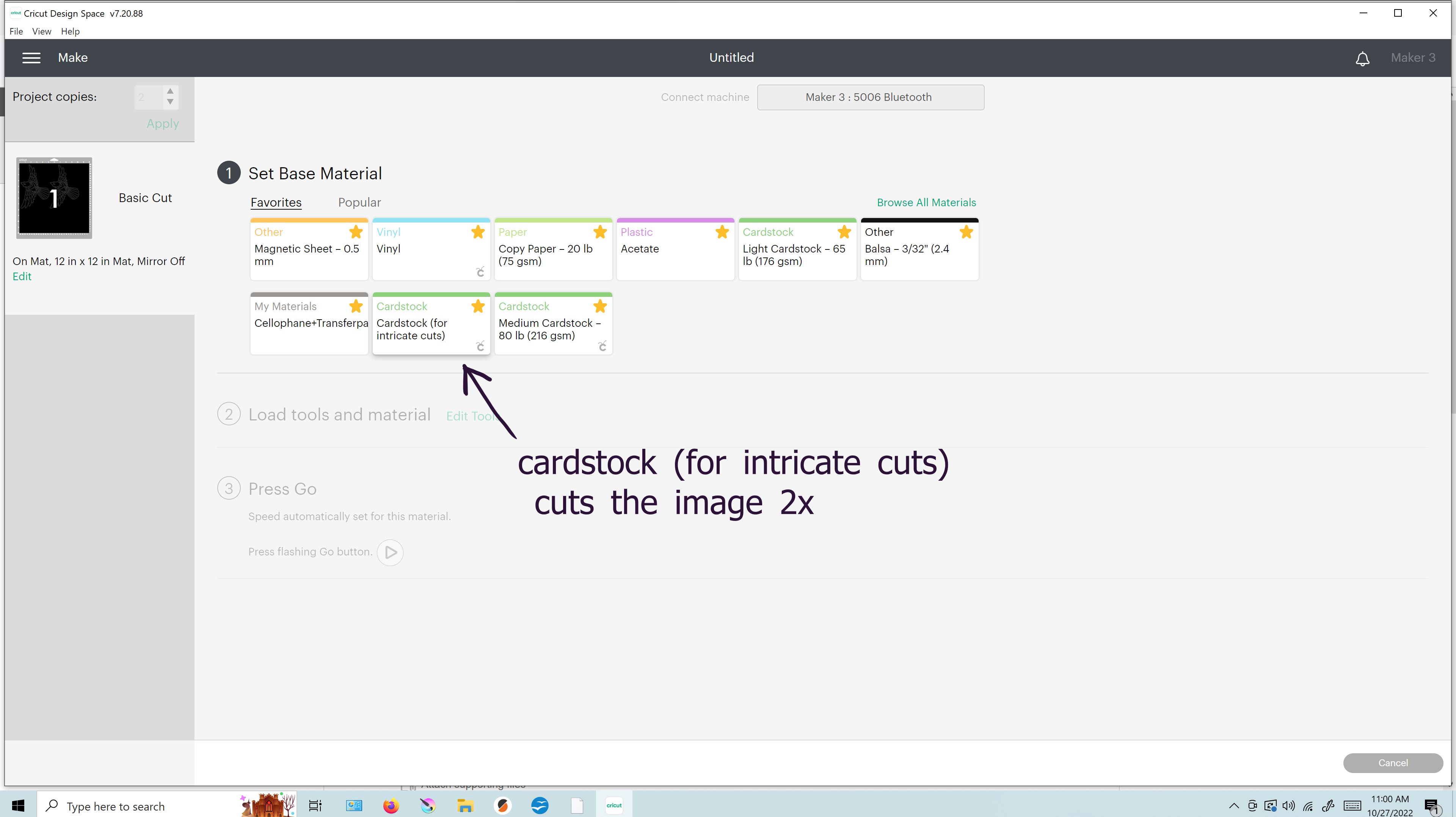
Task: Apply the project copies value
Action: point(163,124)
